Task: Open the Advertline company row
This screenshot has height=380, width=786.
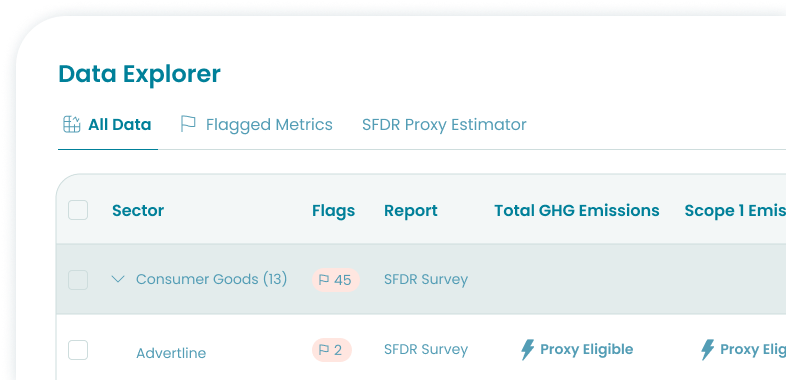Action: (x=171, y=353)
